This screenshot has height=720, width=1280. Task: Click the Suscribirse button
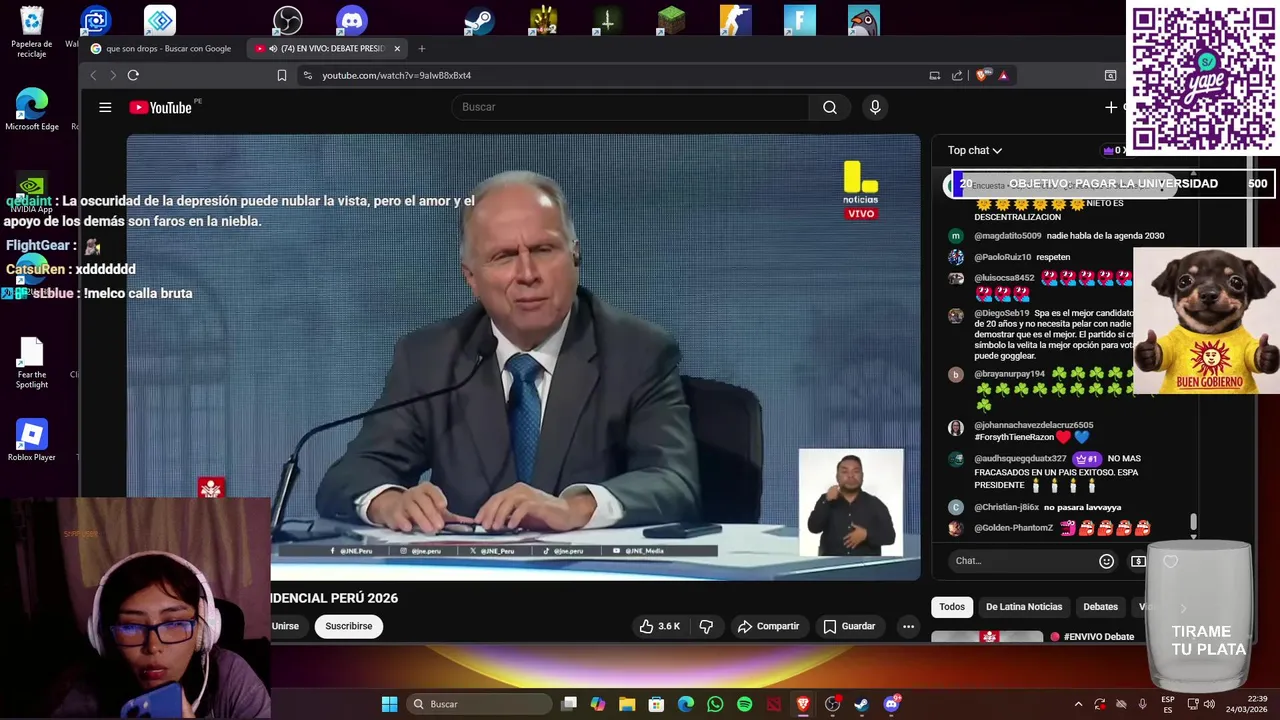(348, 626)
